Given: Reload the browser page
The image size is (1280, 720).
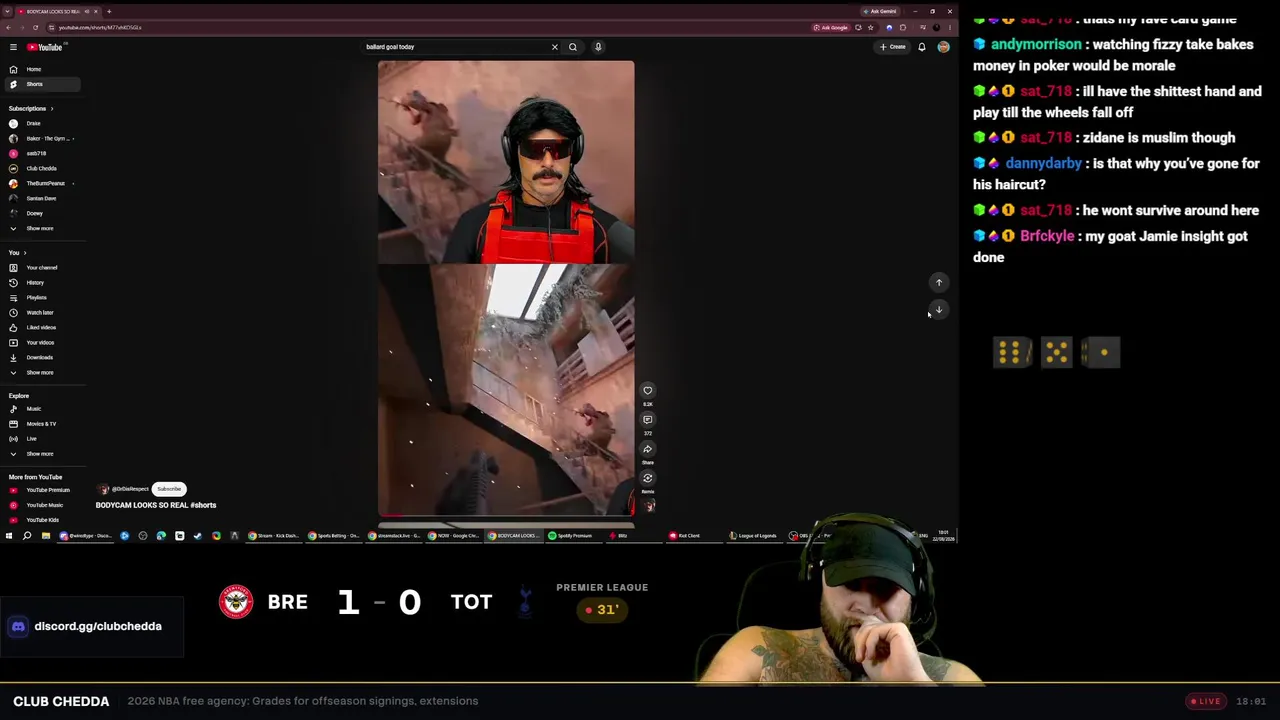Looking at the screenshot, I should (x=36, y=27).
